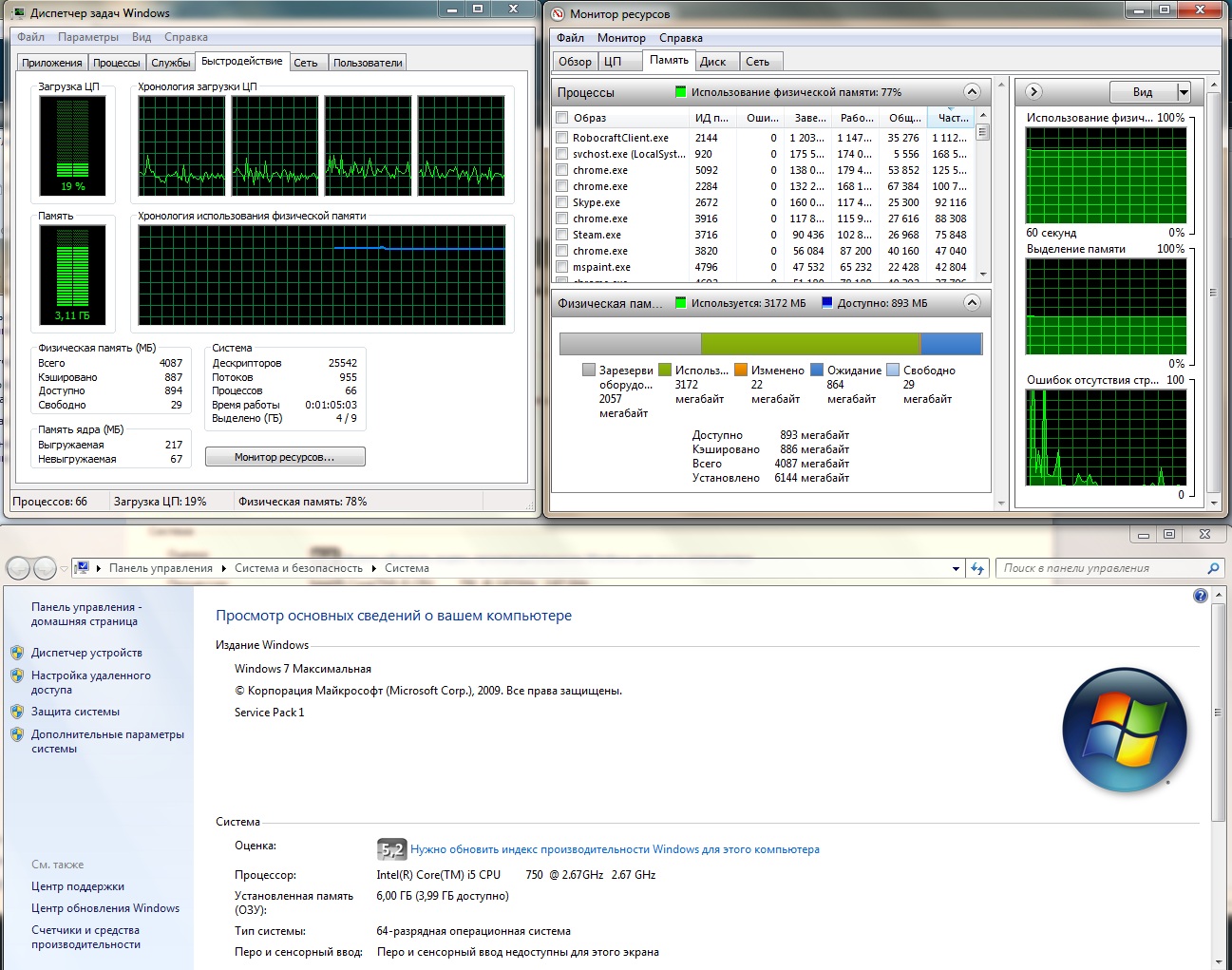
Task: Tick the checkbox for svchost.exe (LocalSyst...)
Action: (562, 154)
